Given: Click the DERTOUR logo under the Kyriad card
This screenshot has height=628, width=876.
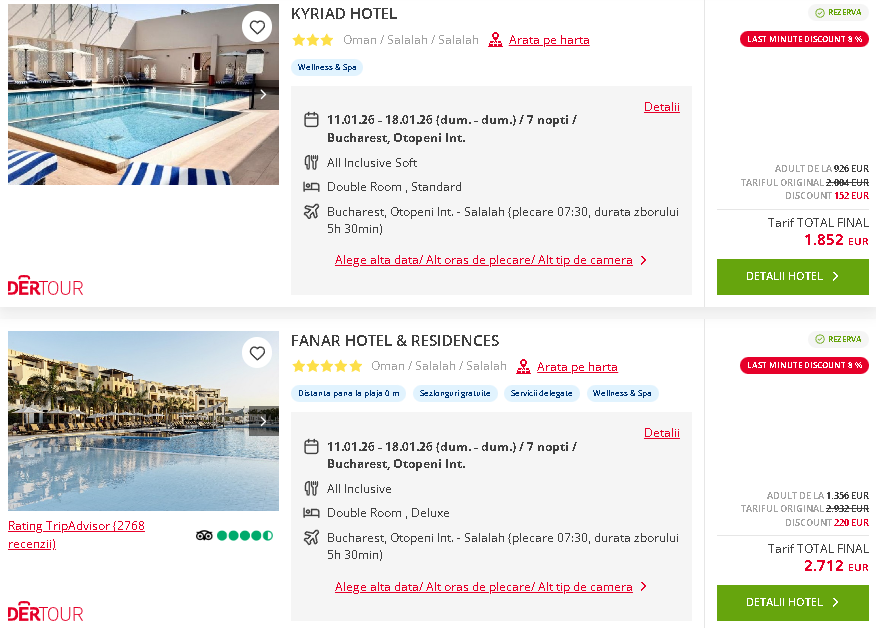Looking at the screenshot, I should point(45,287).
